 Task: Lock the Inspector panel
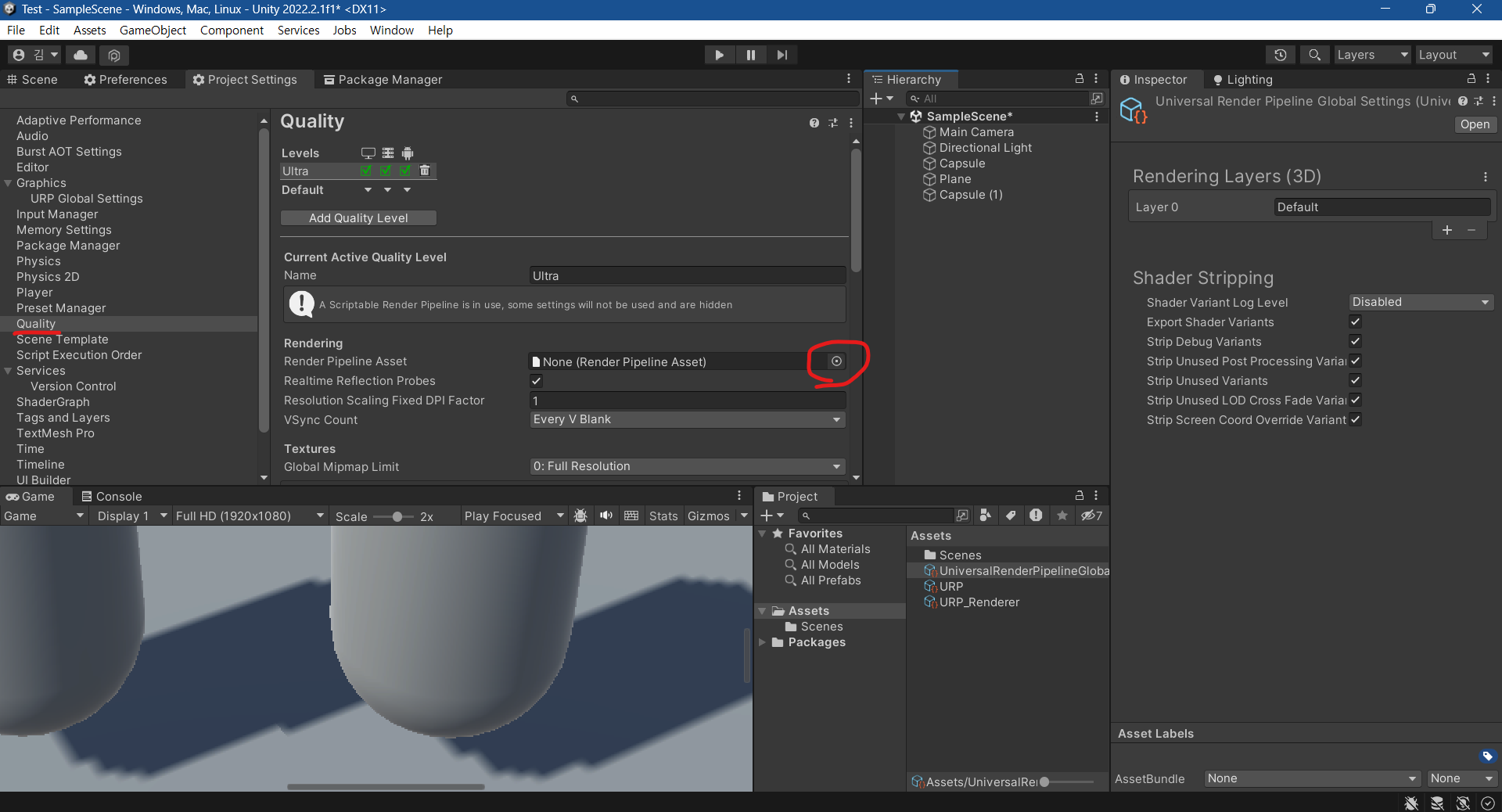[1471, 79]
